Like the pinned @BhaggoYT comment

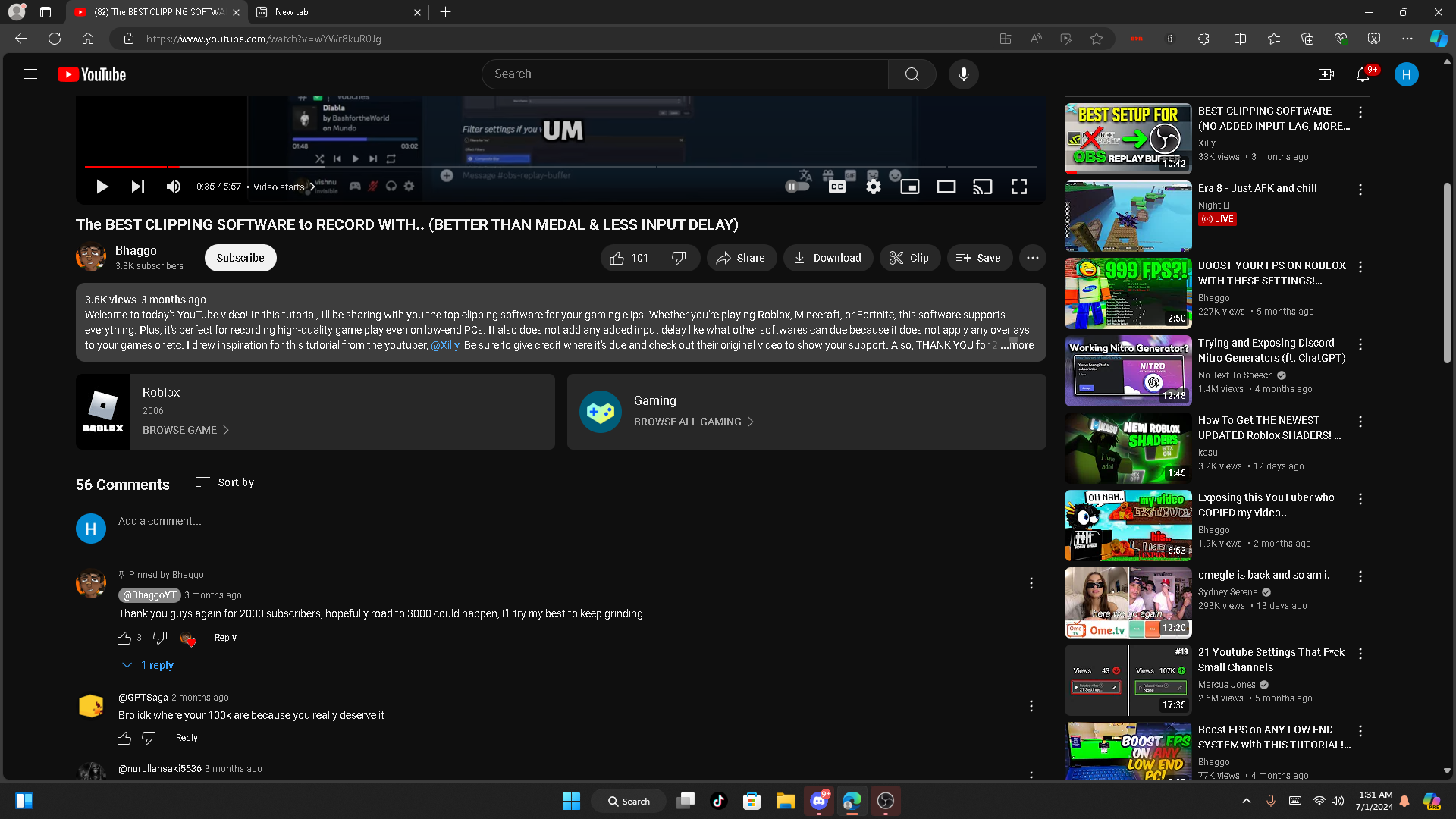click(124, 638)
